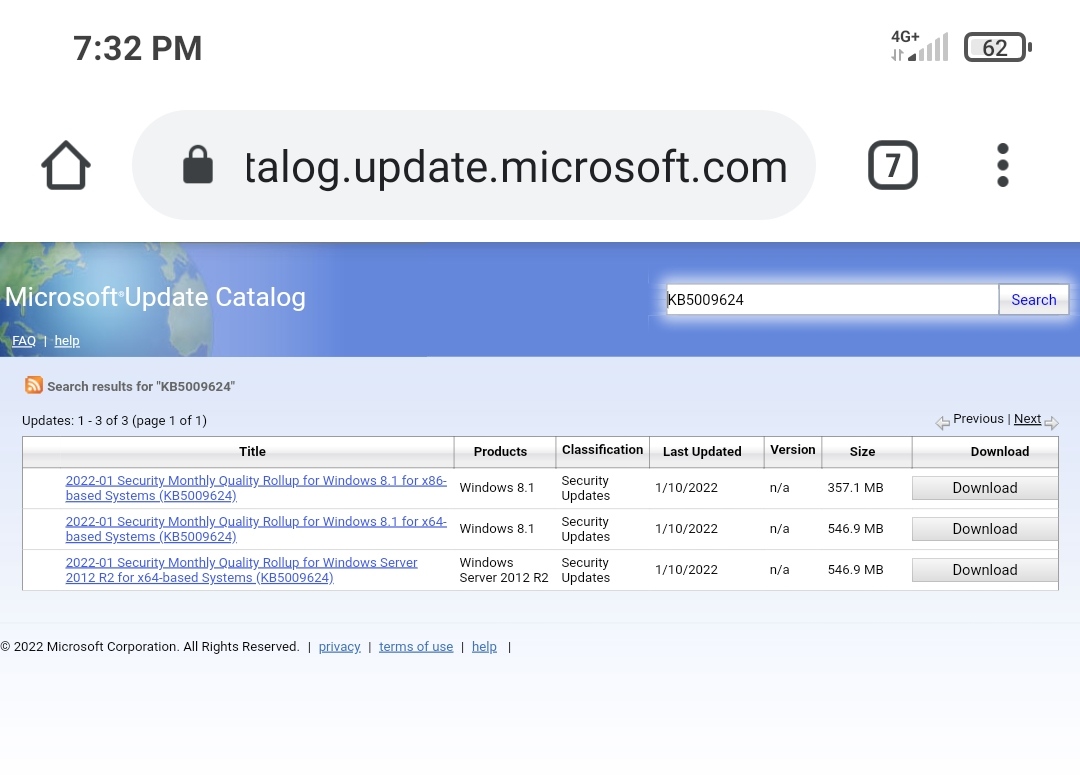Viewport: 1080px width, 775px height.
Task: Open the tab switcher showing 7 tabs
Action: click(x=893, y=165)
